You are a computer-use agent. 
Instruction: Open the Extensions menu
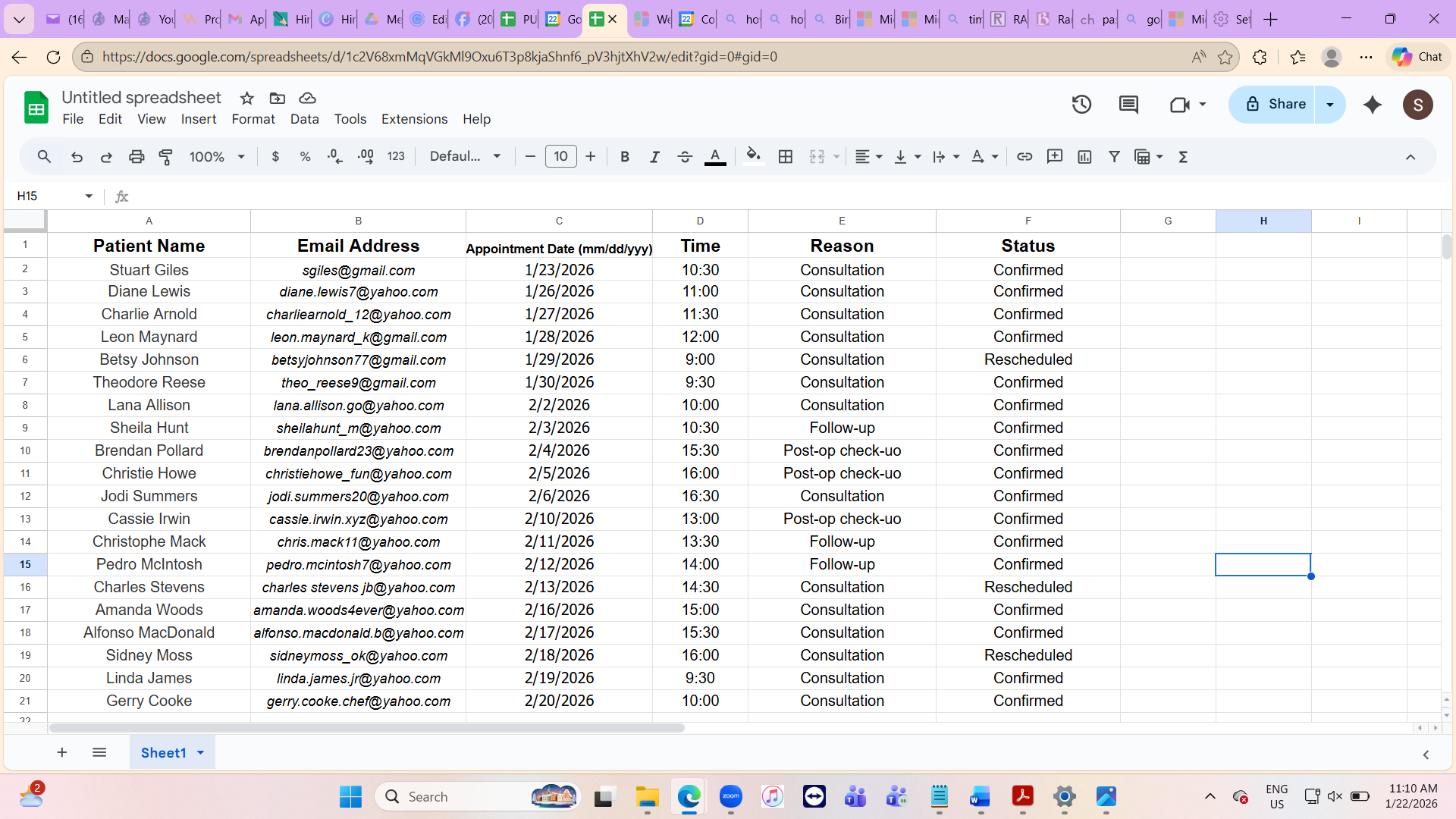pyautogui.click(x=414, y=119)
